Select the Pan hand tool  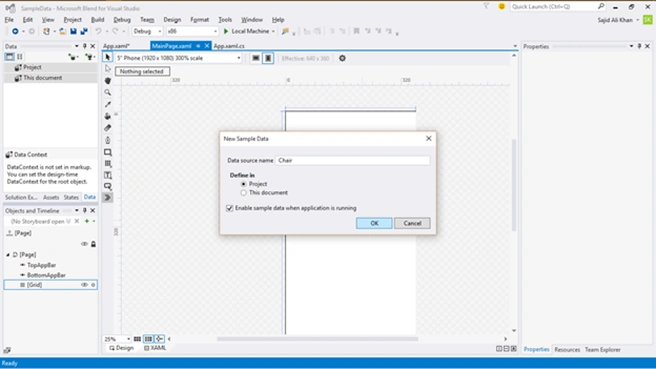pos(108,81)
